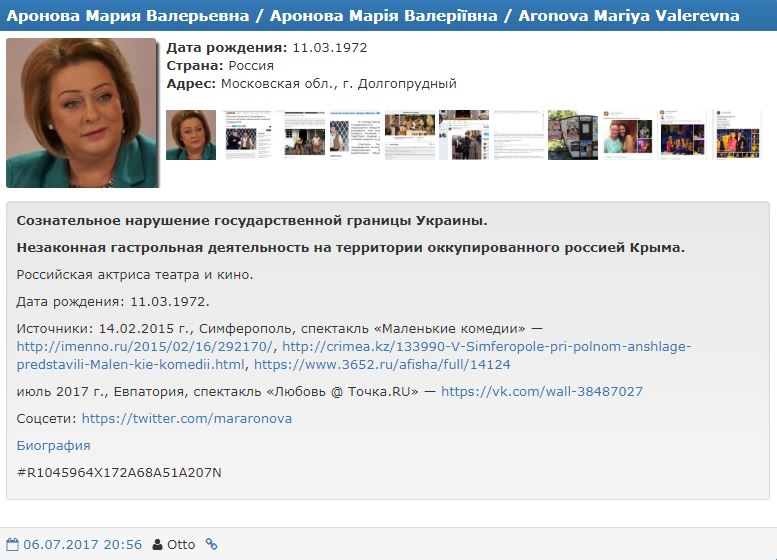Click the record ID #R1045964X172A68A51A207N
Image resolution: width=777 pixels, height=560 pixels.
tap(119, 473)
